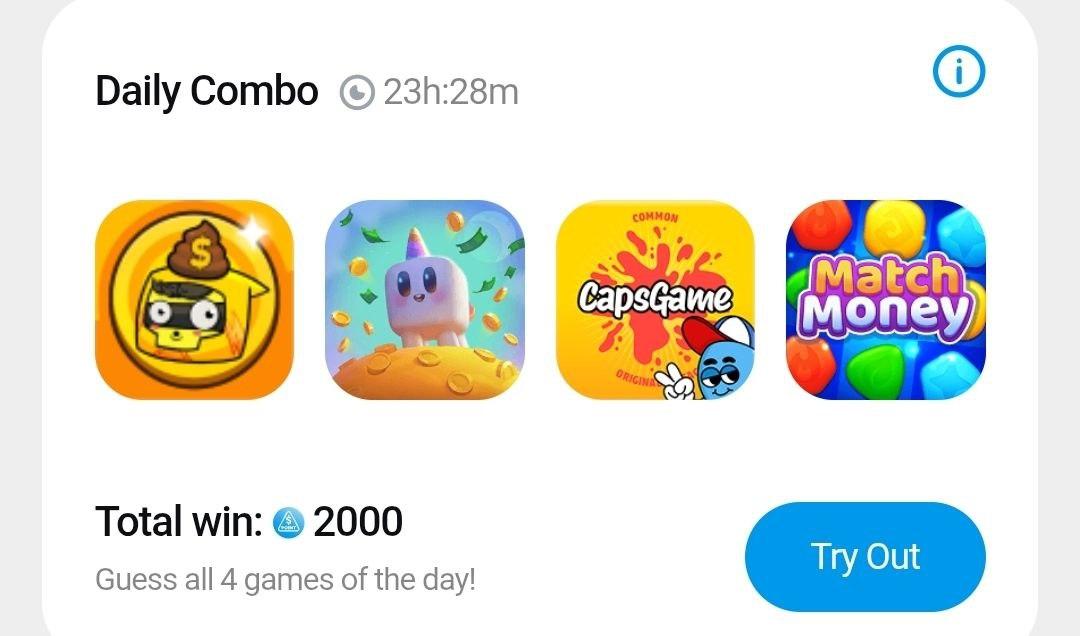Image resolution: width=1080 pixels, height=636 pixels.
Task: Click the Daily Combo heading
Action: tap(207, 92)
